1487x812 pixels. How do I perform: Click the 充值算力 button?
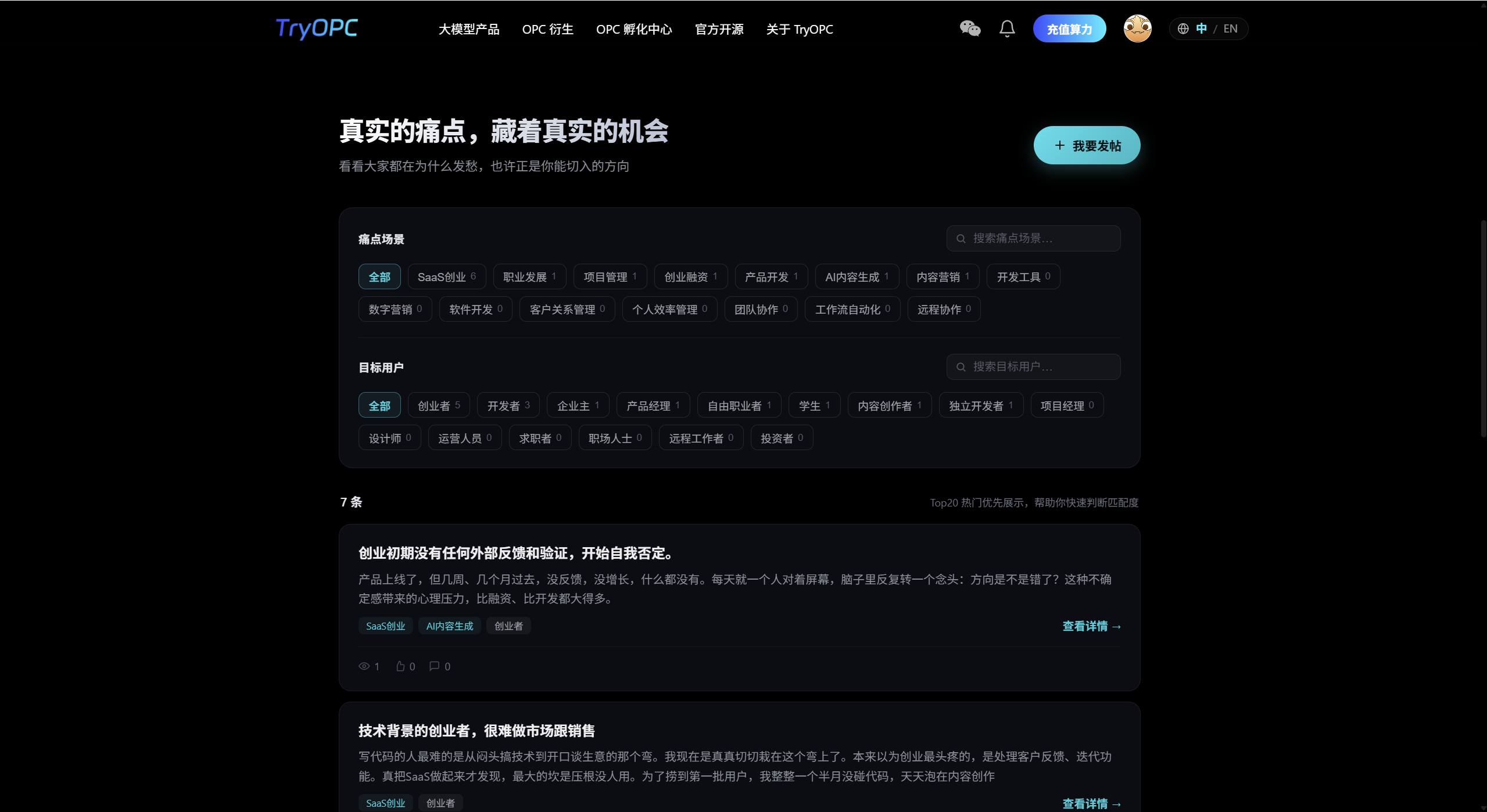(x=1069, y=28)
